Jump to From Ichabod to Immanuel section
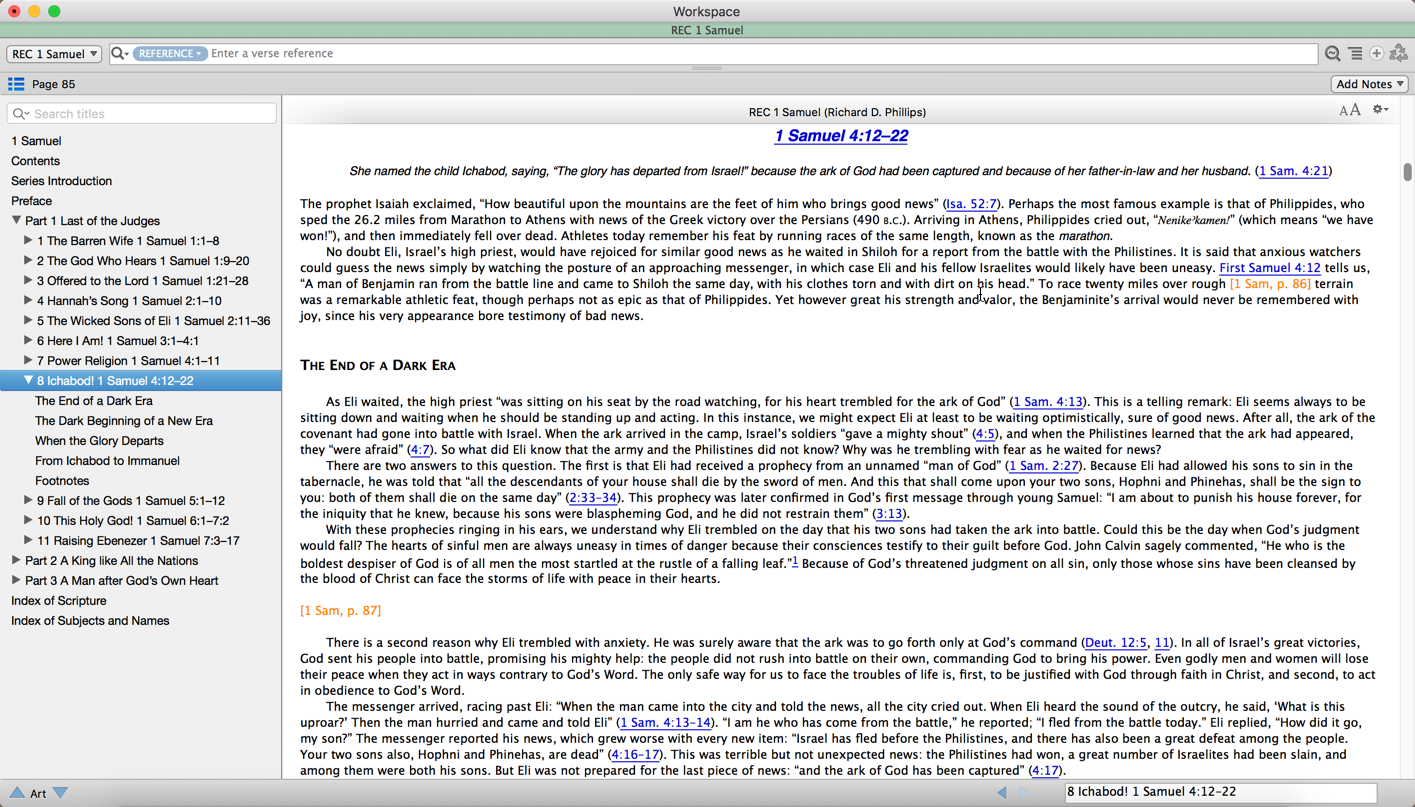Screen dimensions: 1415x807 (x=107, y=461)
